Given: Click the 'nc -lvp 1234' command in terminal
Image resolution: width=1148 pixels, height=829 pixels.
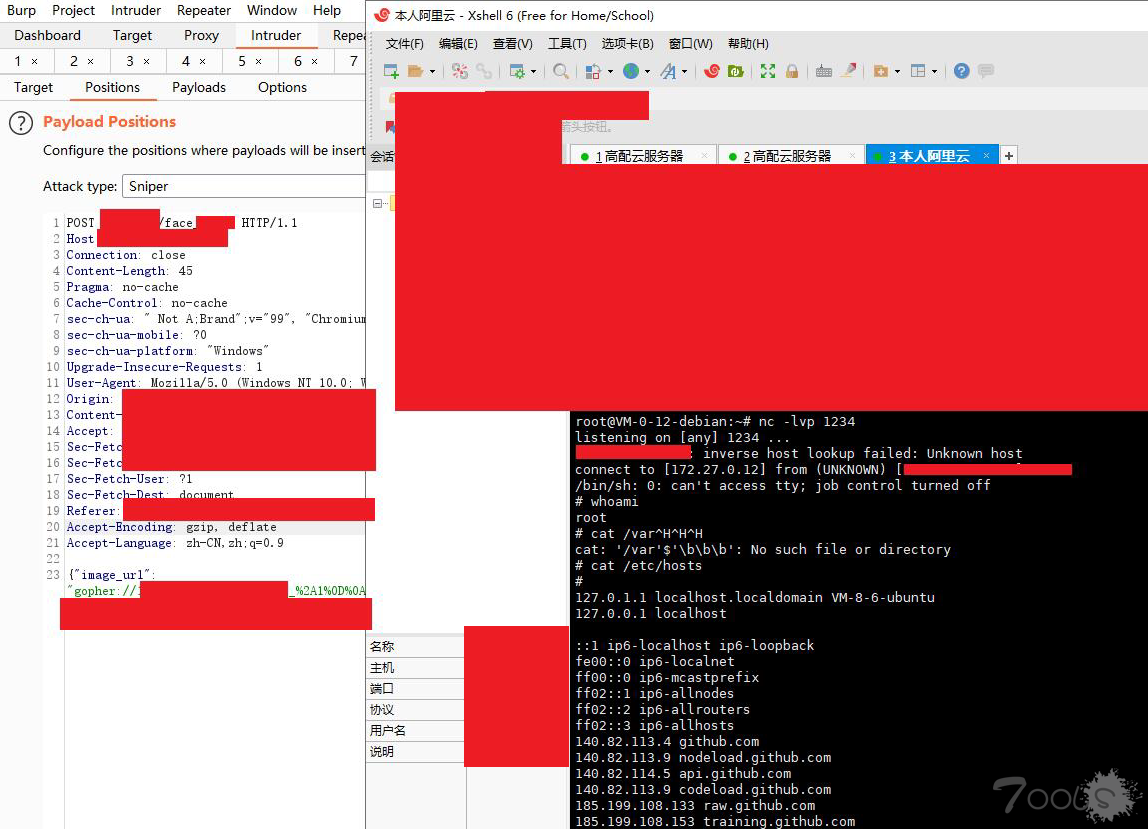Looking at the screenshot, I should [x=807, y=422].
